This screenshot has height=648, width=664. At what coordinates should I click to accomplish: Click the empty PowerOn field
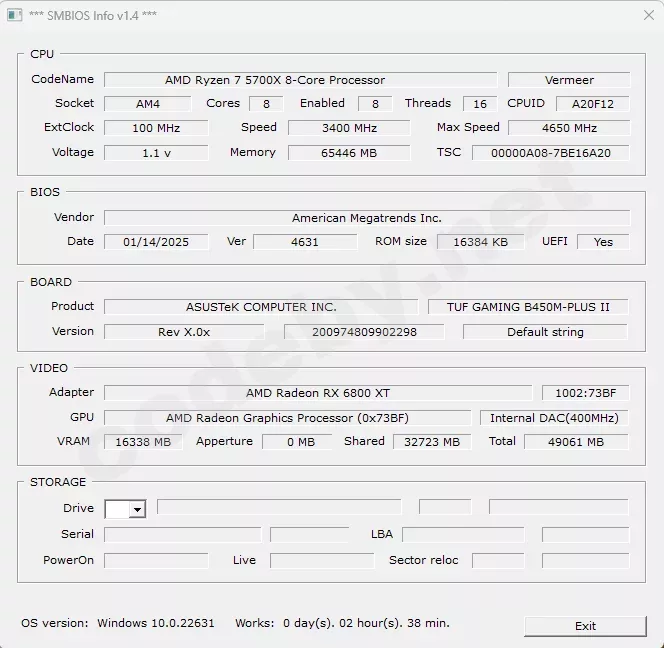click(x=156, y=560)
